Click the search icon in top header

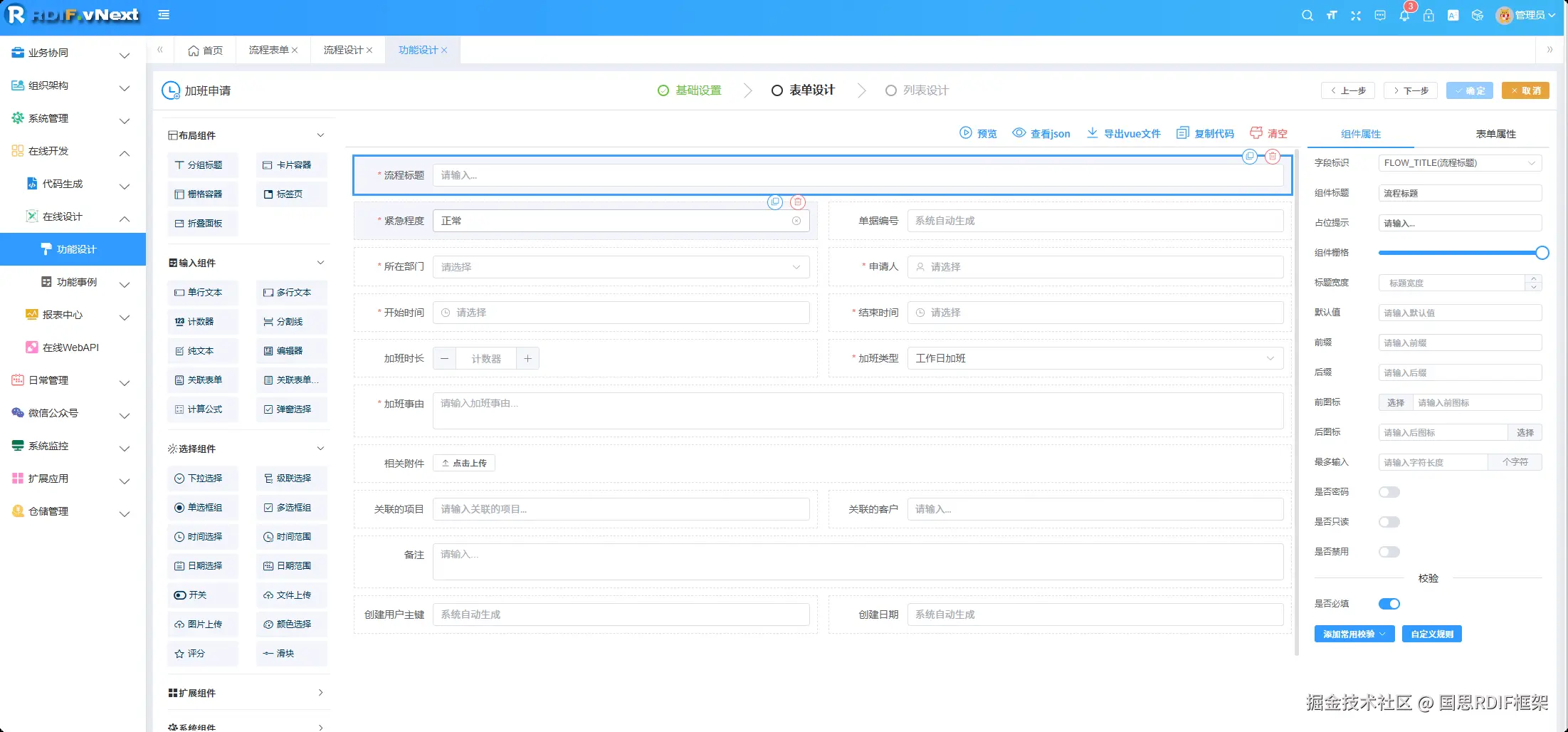pyautogui.click(x=1307, y=15)
